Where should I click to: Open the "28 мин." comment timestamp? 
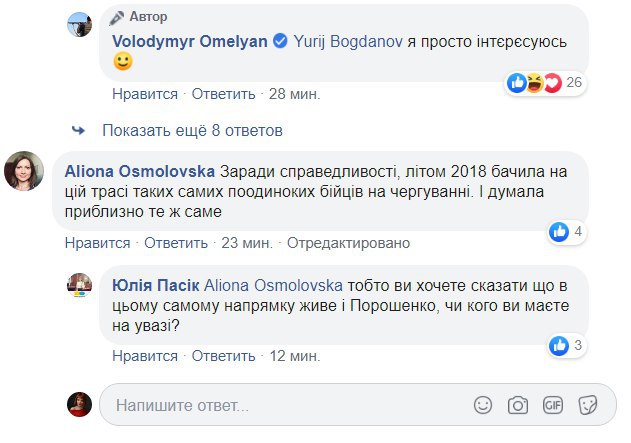[293, 94]
